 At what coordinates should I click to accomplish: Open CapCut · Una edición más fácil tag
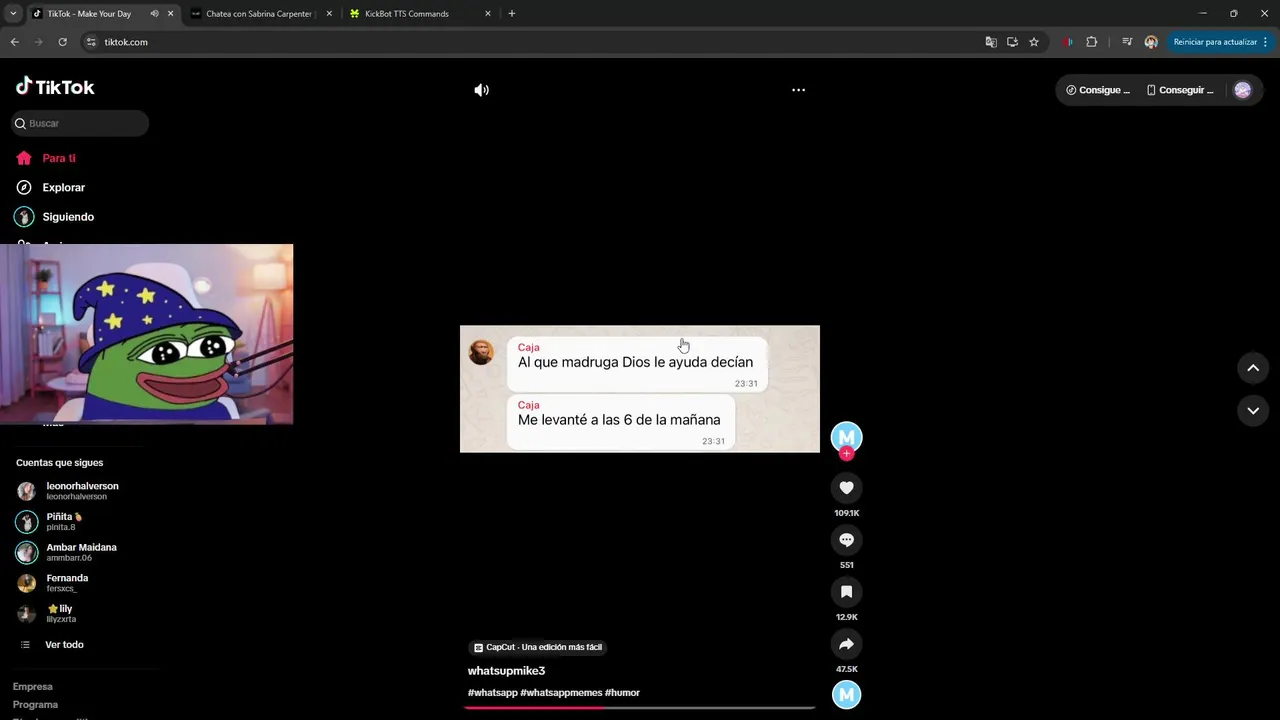(538, 647)
